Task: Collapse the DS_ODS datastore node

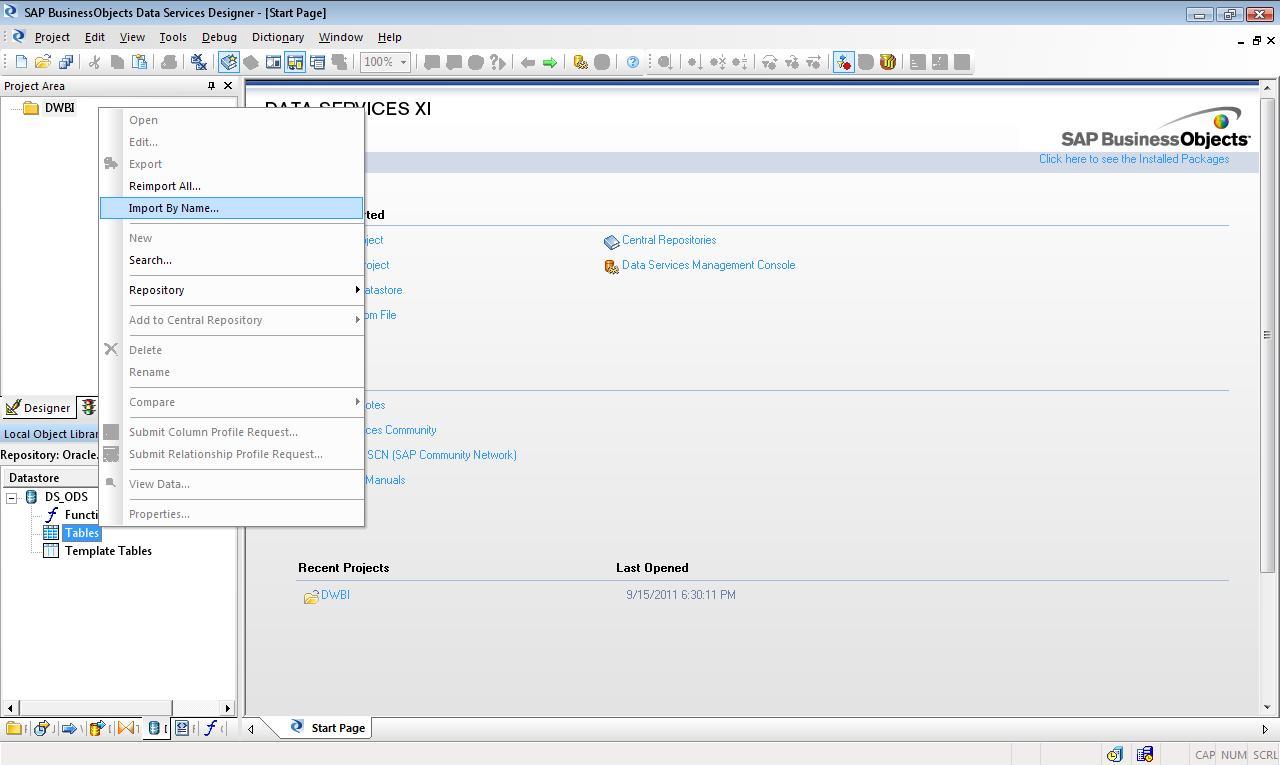Action: [x=12, y=497]
